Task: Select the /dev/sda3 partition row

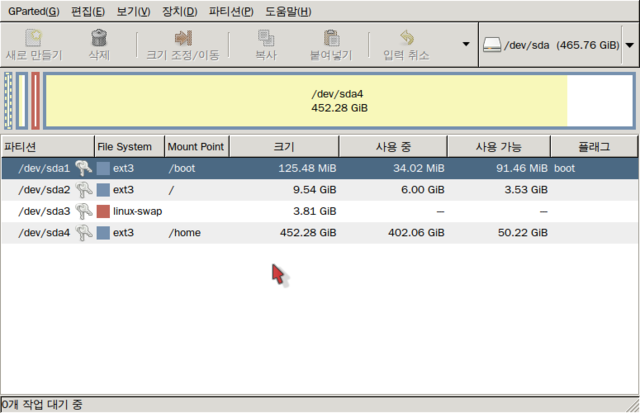Action: [x=320, y=211]
